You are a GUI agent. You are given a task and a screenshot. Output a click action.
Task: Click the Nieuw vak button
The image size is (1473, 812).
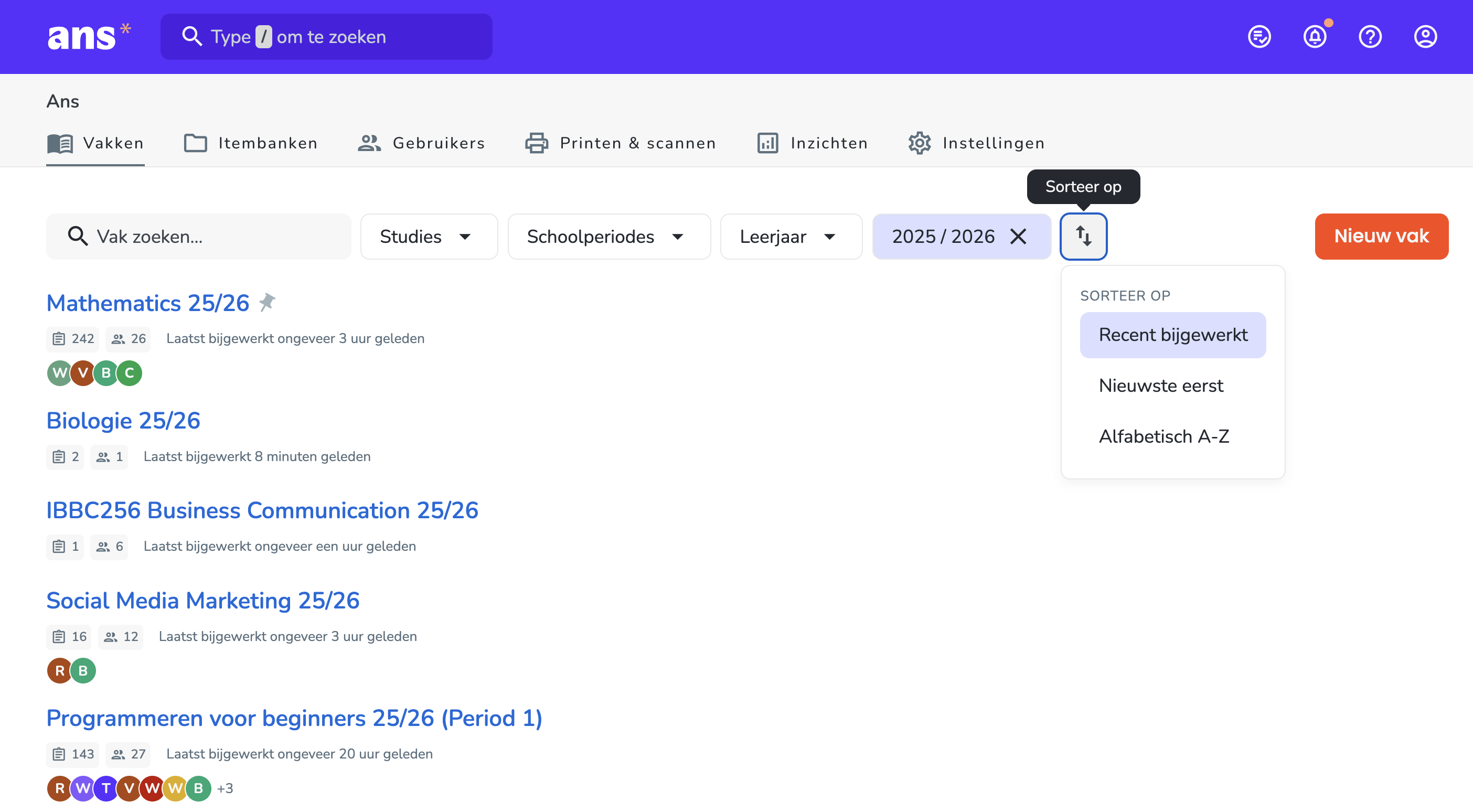click(1381, 236)
